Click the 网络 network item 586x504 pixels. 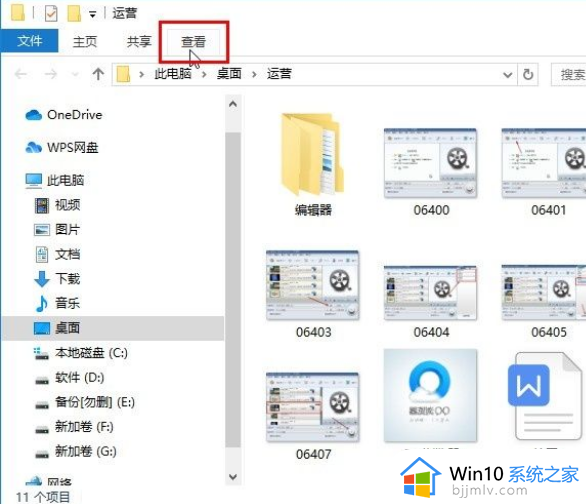tap(59, 481)
